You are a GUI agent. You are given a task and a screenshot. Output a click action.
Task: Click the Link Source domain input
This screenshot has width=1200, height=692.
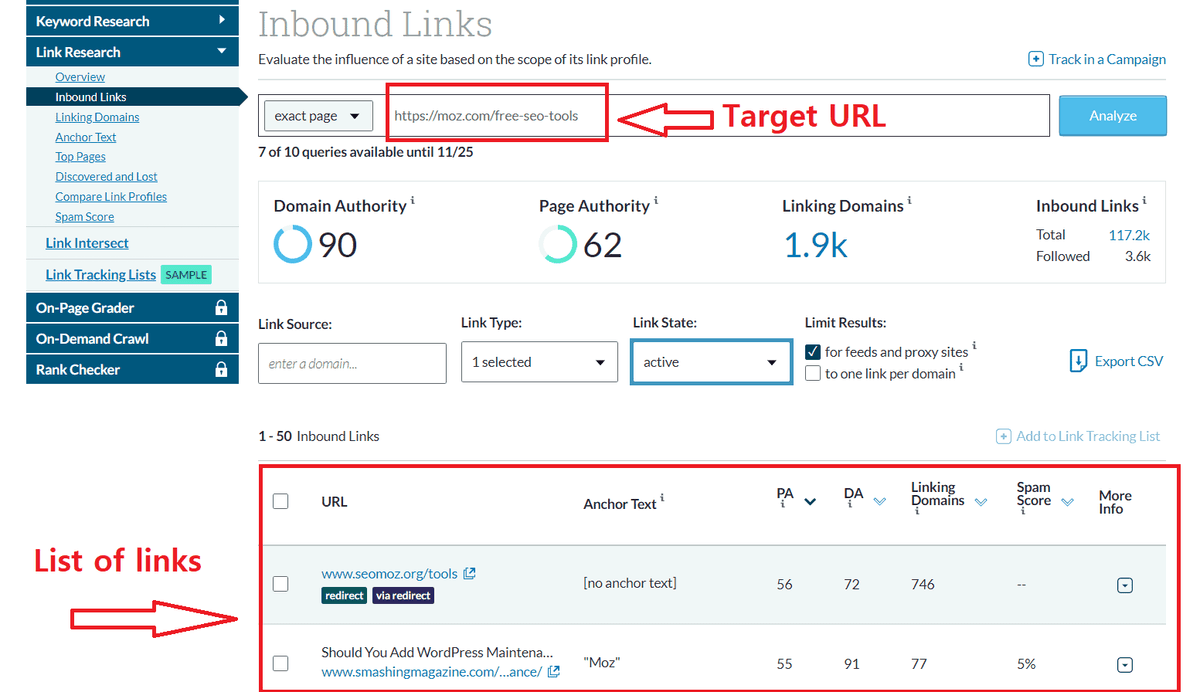point(352,363)
